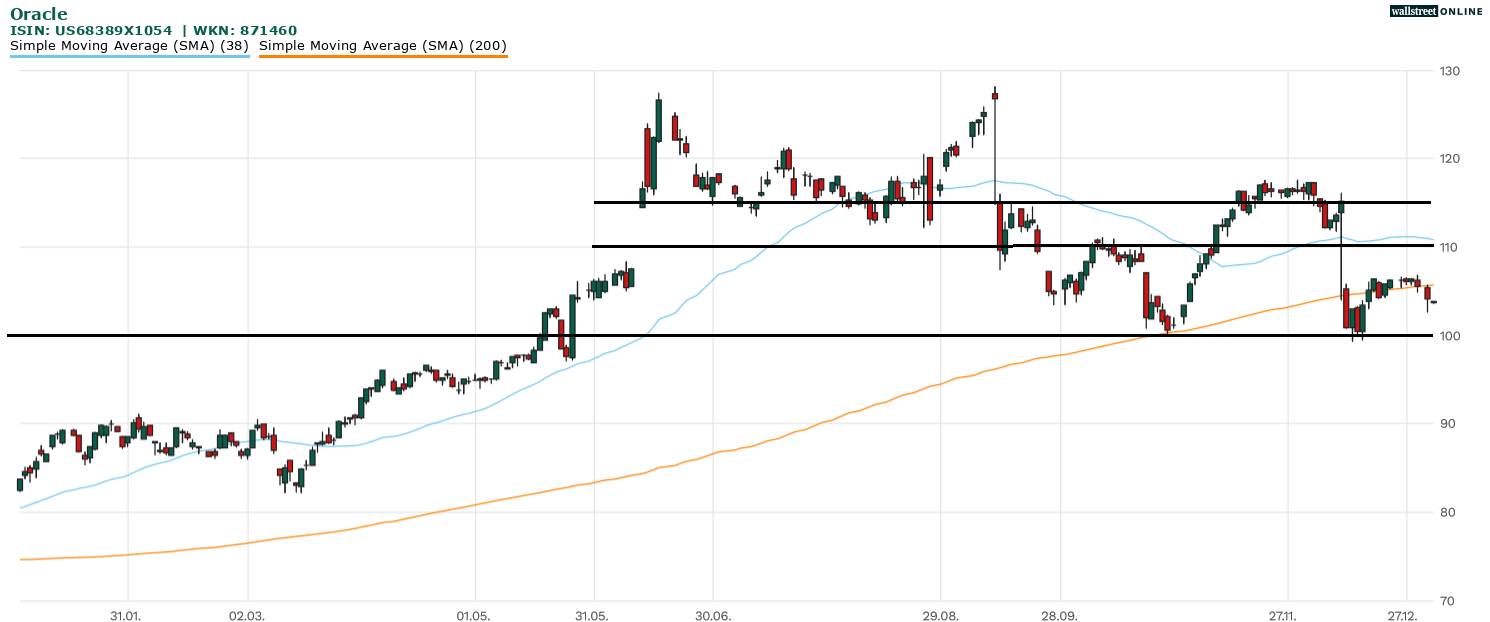Click the blue SMA (38) legend line
The height and width of the screenshot is (622, 1490).
(x=129, y=57)
